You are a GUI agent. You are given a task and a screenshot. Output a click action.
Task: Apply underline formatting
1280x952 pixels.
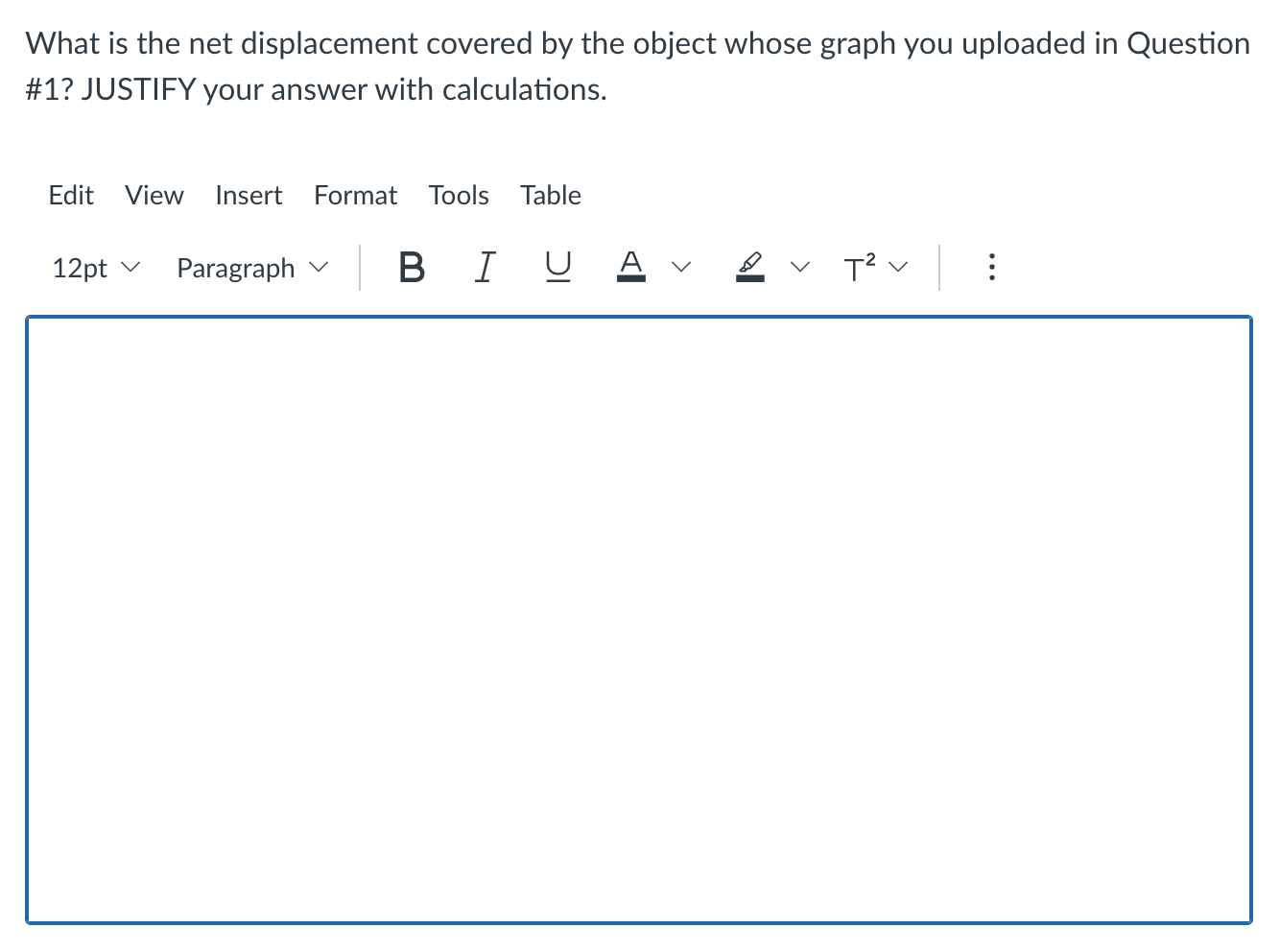[x=557, y=268]
